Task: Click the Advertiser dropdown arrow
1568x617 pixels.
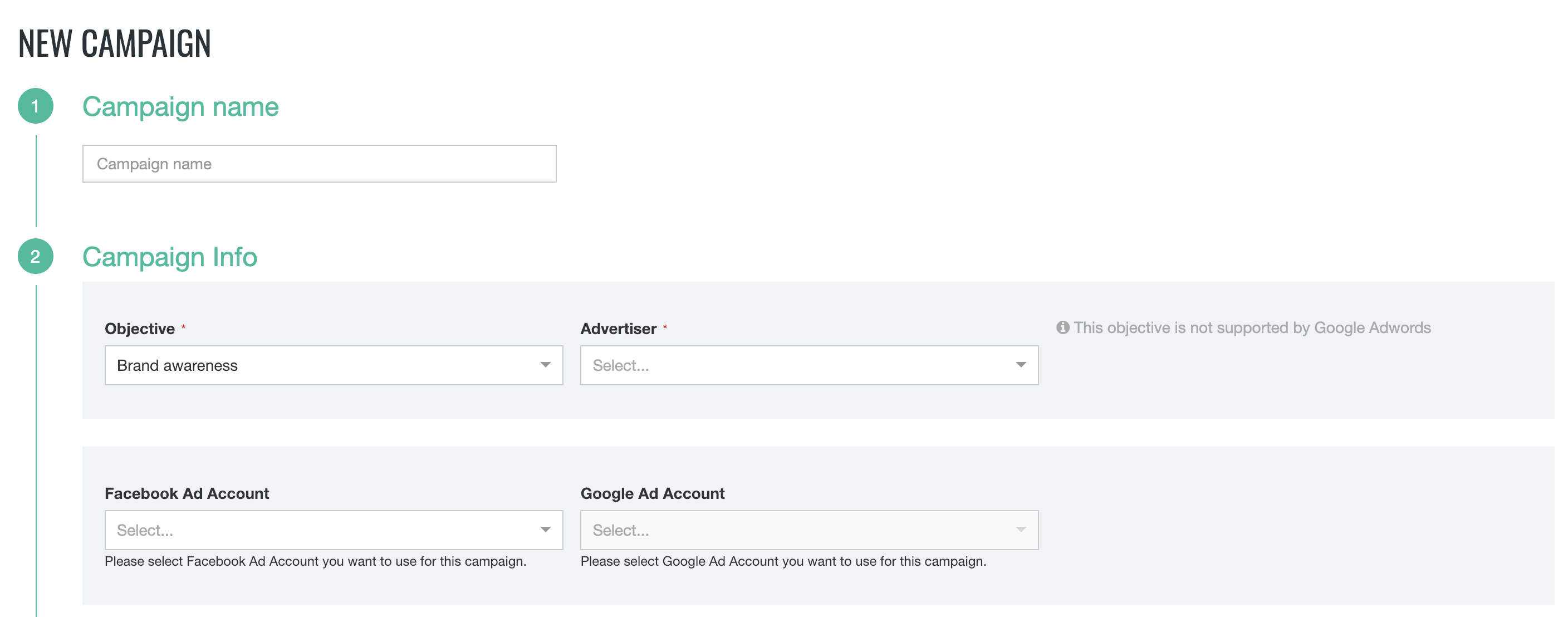Action: point(1020,365)
